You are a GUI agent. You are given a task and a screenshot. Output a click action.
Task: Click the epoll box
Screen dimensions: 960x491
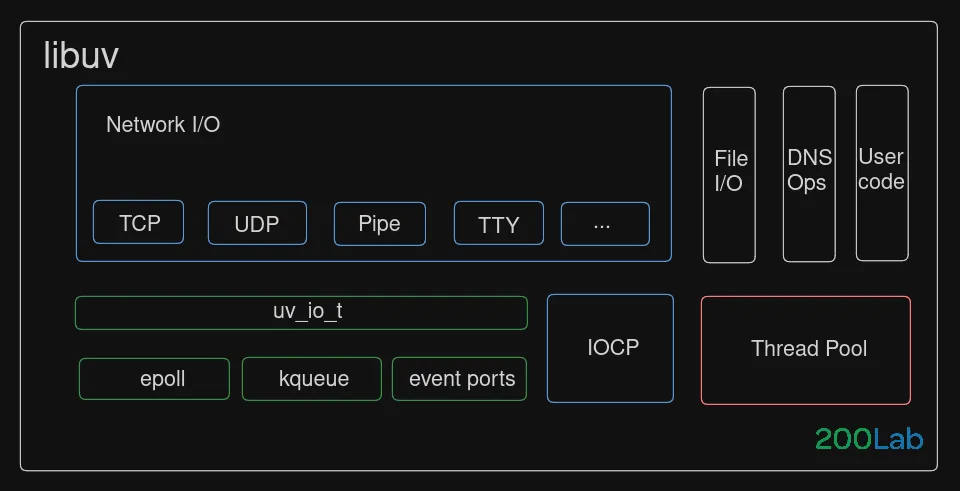point(154,379)
